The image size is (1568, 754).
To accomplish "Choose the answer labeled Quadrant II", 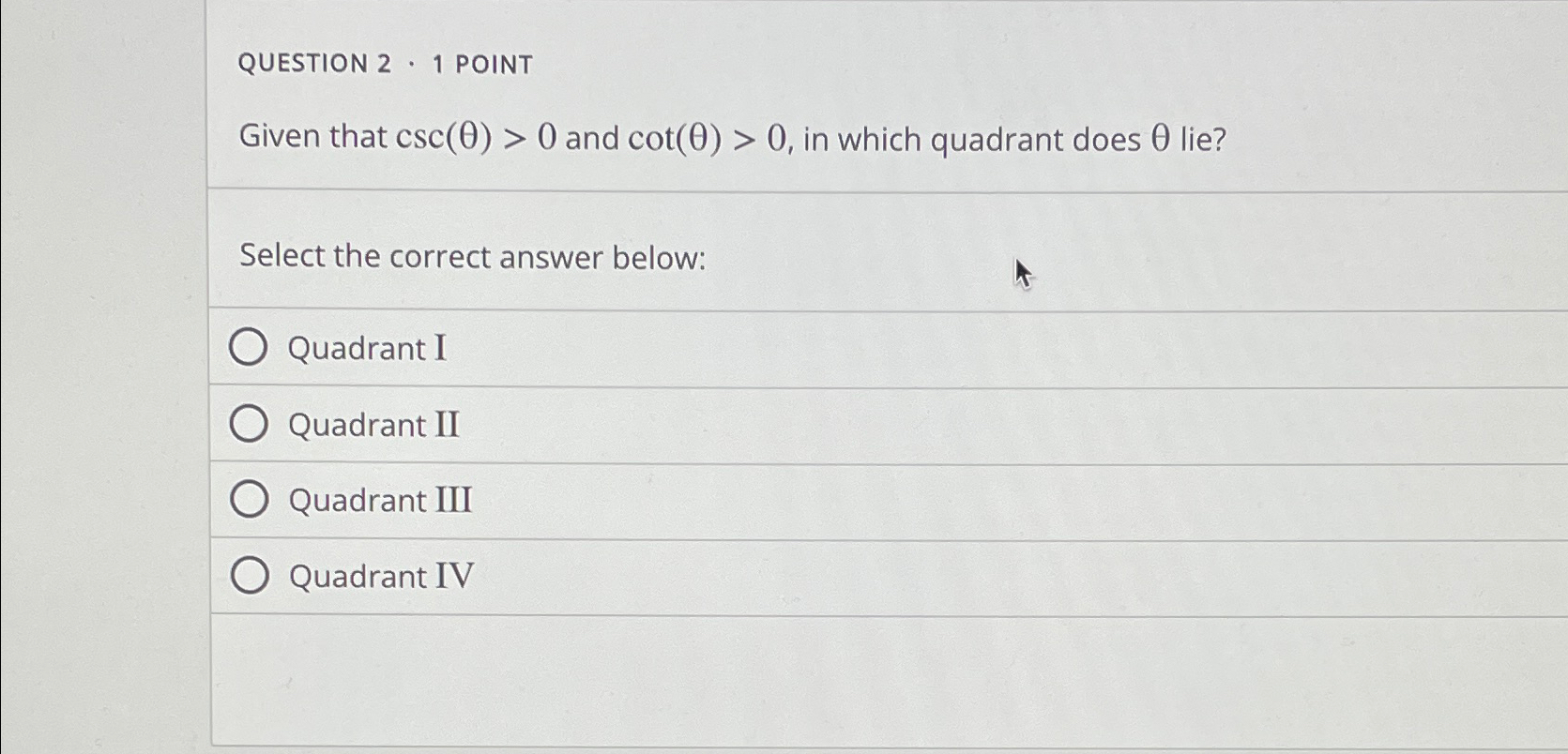I will pyautogui.click(x=373, y=424).
